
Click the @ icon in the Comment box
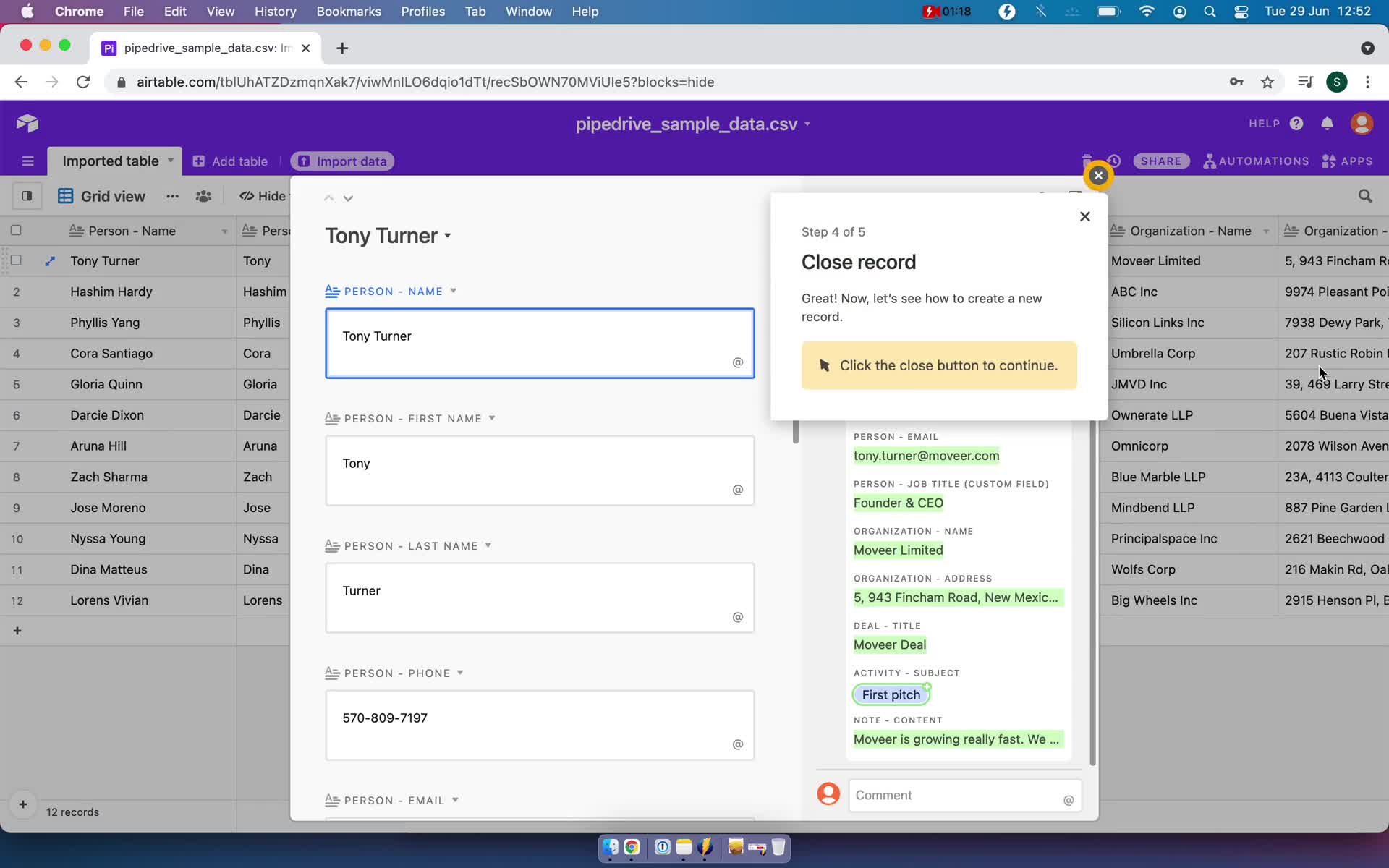pos(1069,800)
